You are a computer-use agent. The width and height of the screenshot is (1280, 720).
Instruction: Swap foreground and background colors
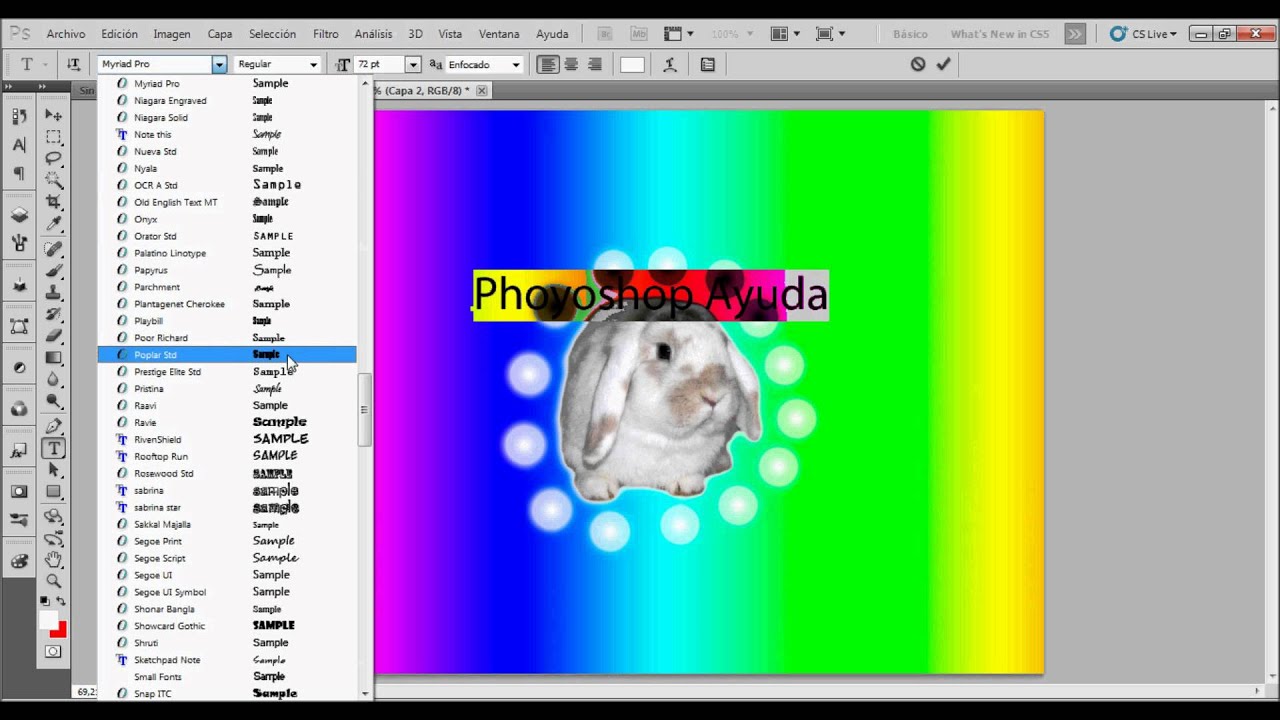61,601
